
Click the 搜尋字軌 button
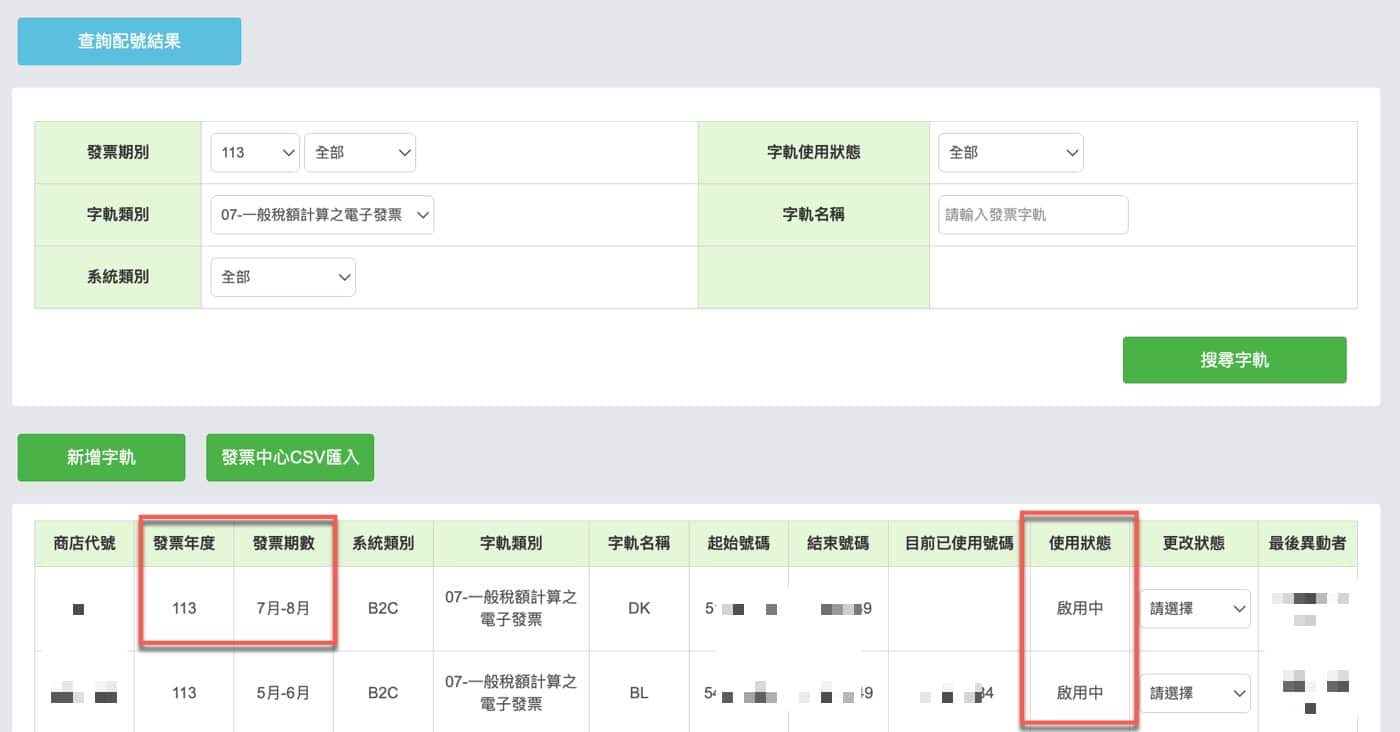(x=1234, y=360)
